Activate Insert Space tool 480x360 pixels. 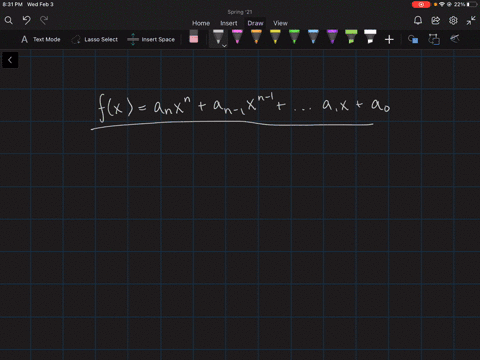pyautogui.click(x=151, y=39)
